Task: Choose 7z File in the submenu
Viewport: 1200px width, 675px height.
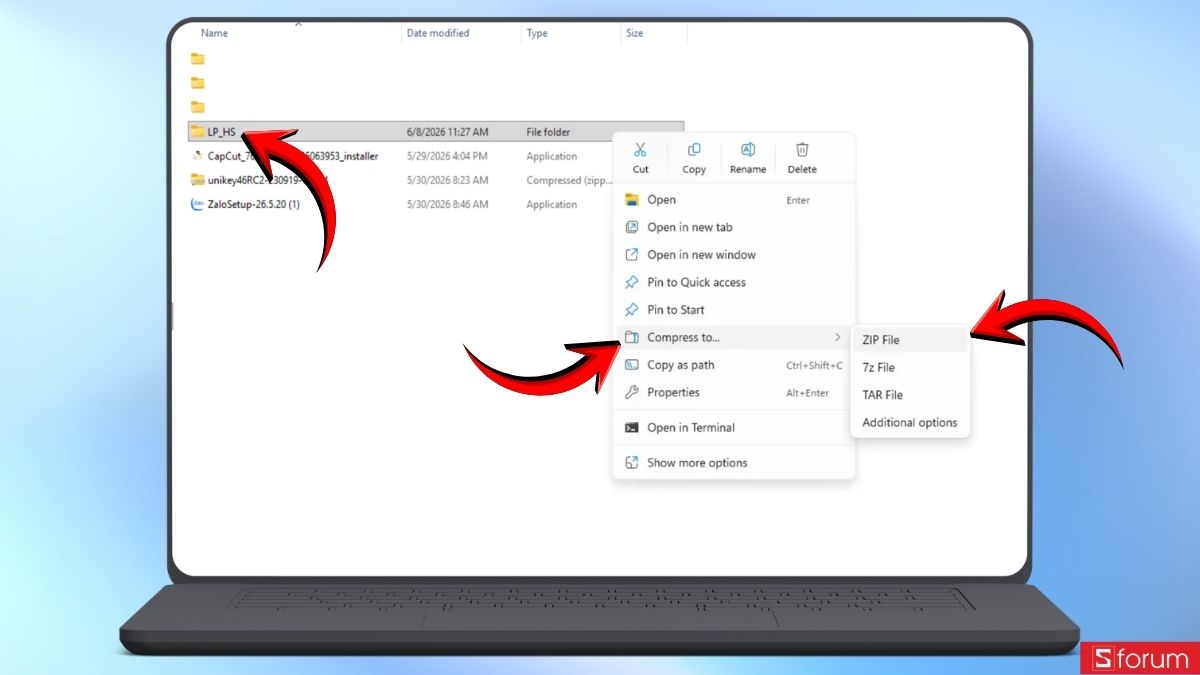Action: [910, 367]
